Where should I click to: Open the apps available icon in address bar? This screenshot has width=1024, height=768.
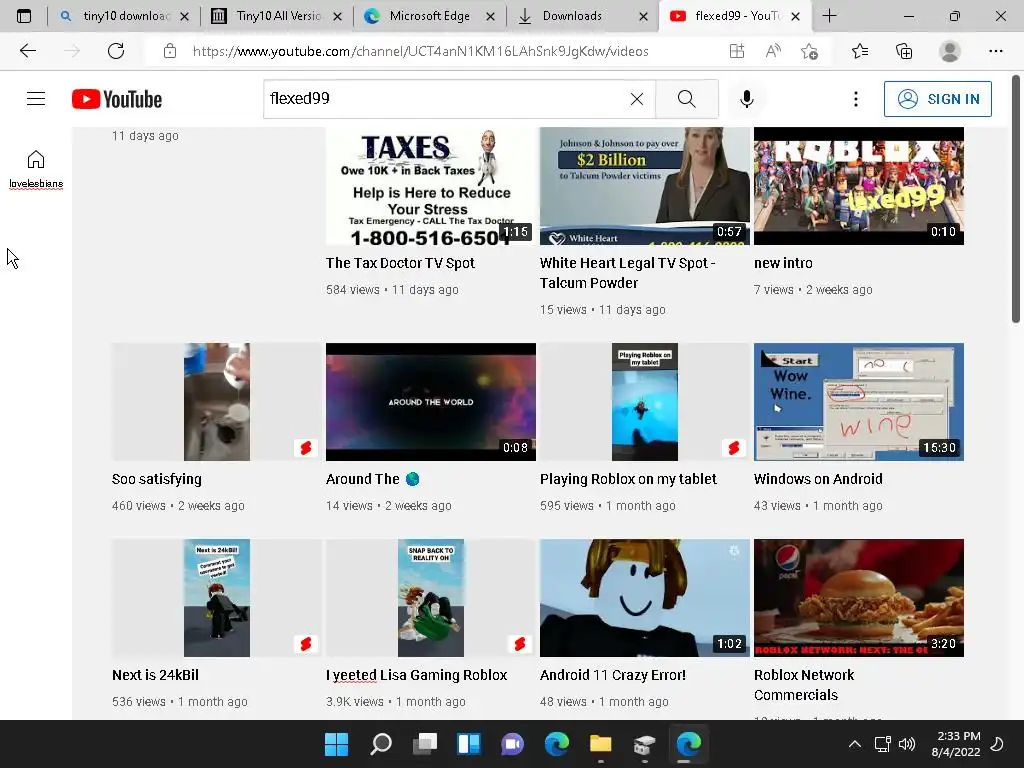pyautogui.click(x=737, y=51)
